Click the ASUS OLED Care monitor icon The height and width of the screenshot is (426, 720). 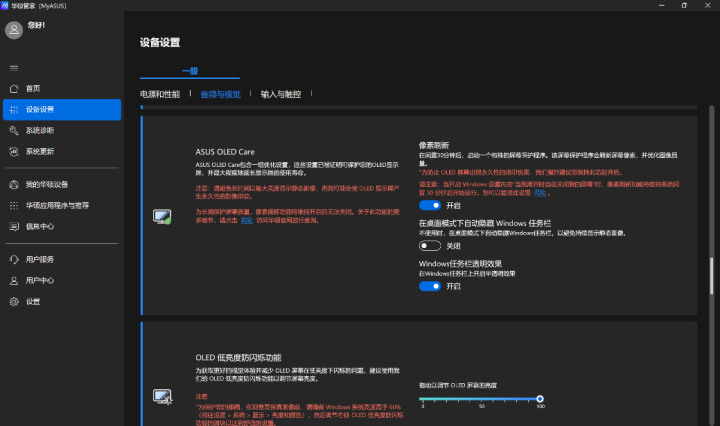point(162,217)
